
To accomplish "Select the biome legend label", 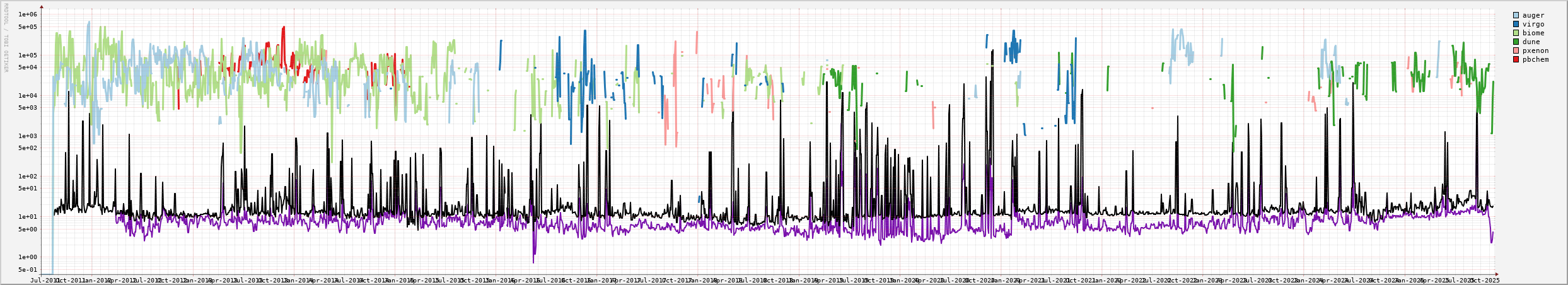I will click(1533, 33).
